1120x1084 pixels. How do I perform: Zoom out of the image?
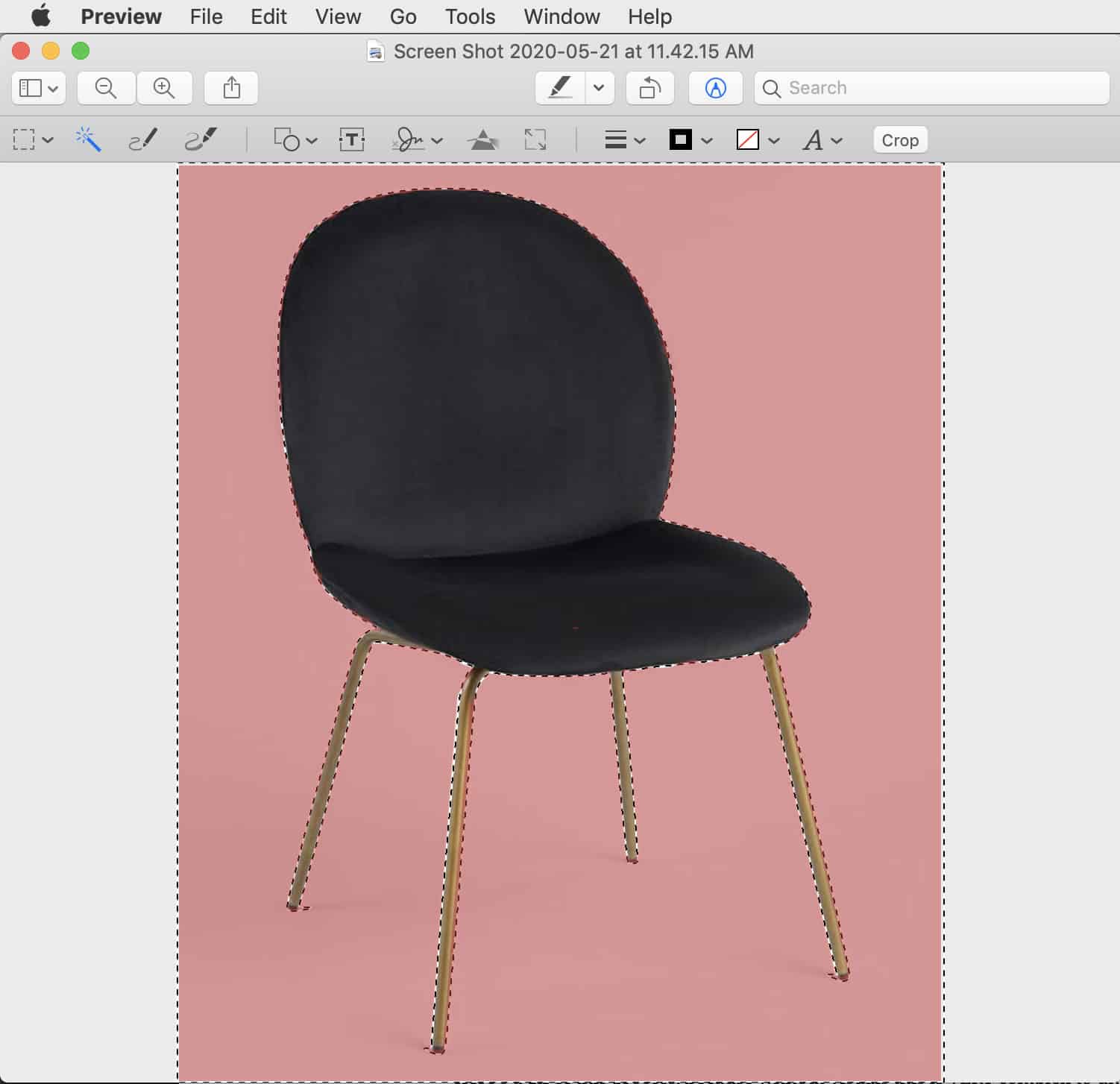[106, 88]
